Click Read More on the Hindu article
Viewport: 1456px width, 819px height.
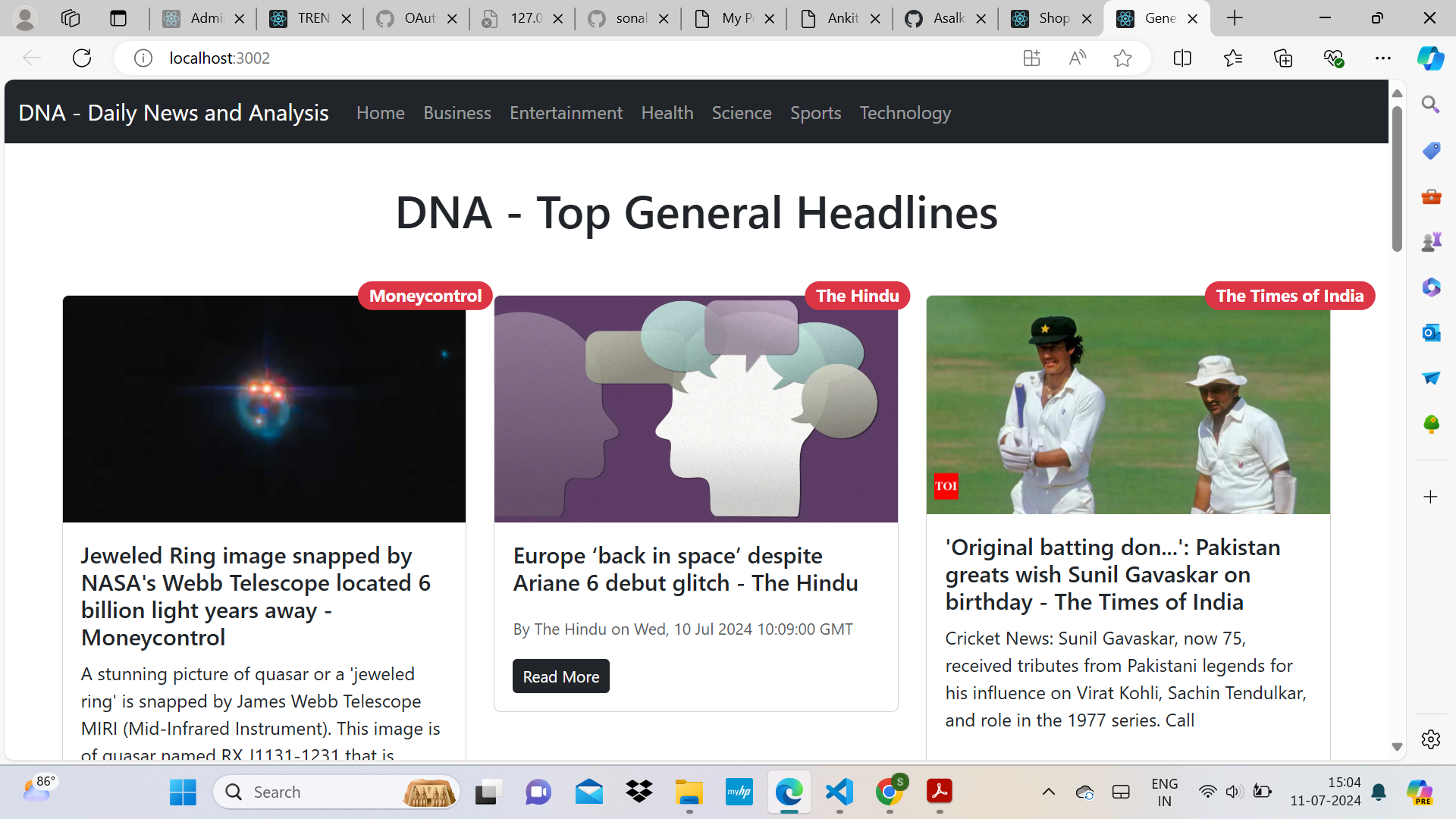tap(561, 676)
